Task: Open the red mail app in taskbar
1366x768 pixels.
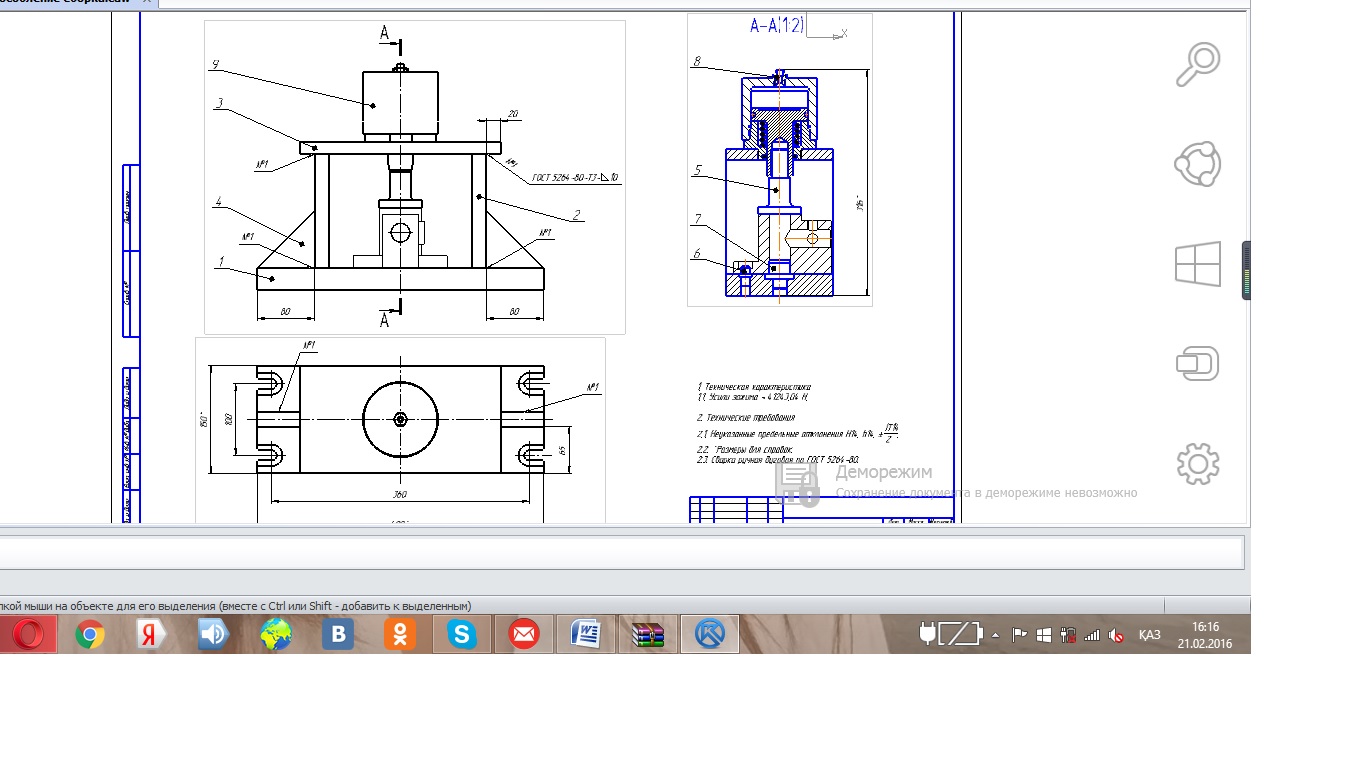Action: [524, 634]
